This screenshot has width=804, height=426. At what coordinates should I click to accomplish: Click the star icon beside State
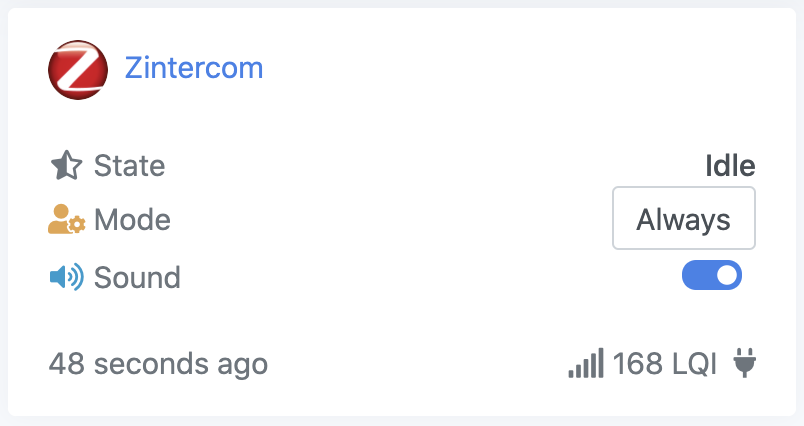point(66,165)
